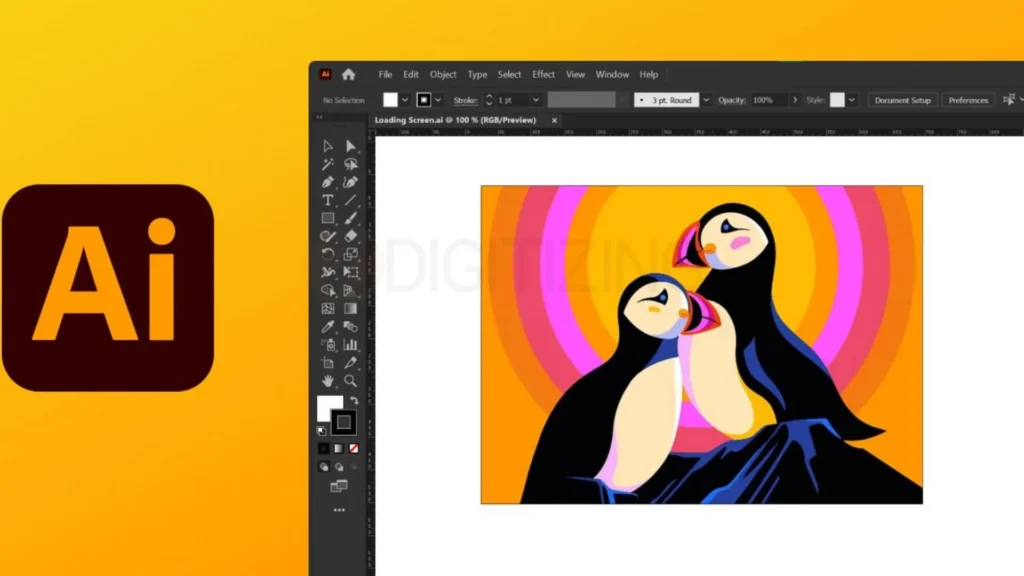Viewport: 1024px width, 576px height.
Task: Open the Type menu
Action: [477, 74]
